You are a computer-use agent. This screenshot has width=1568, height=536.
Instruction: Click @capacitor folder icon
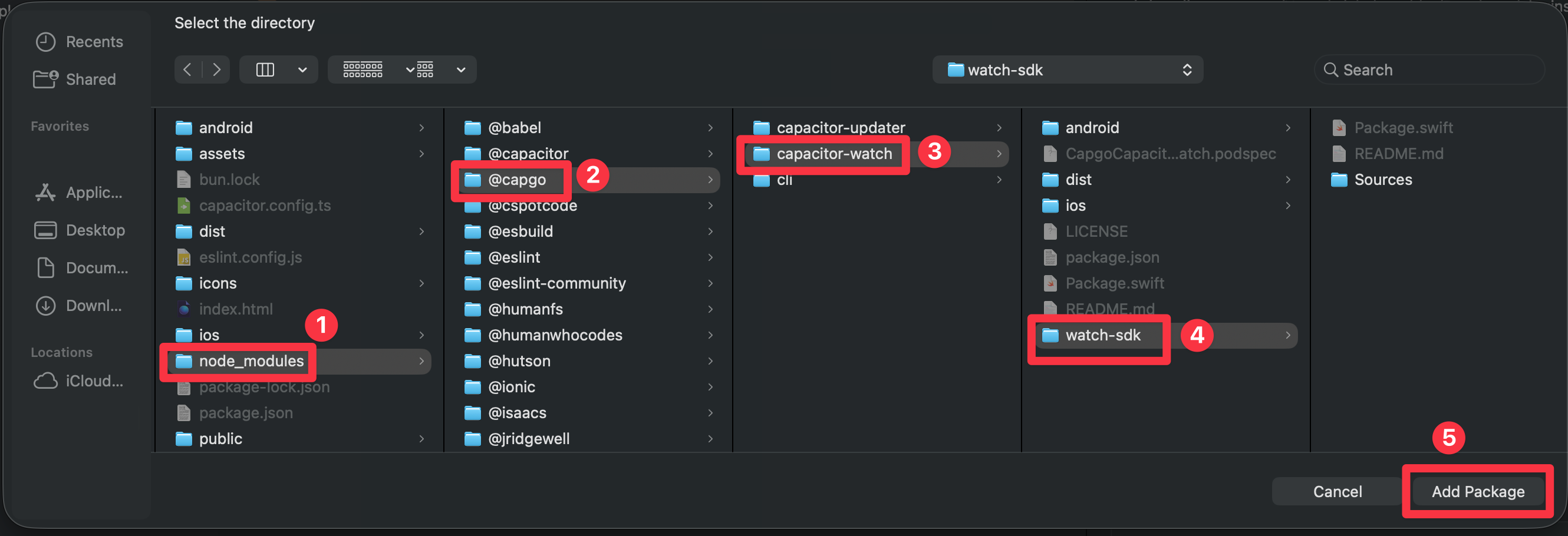click(x=473, y=154)
